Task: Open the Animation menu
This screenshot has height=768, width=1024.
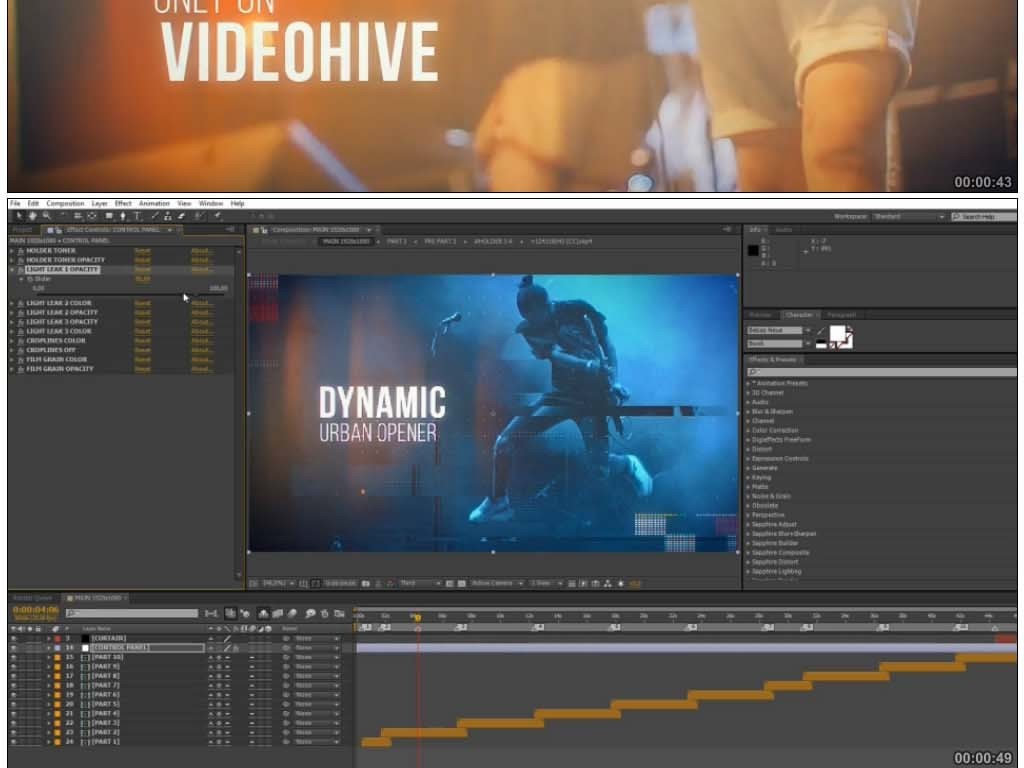Action: coord(154,204)
